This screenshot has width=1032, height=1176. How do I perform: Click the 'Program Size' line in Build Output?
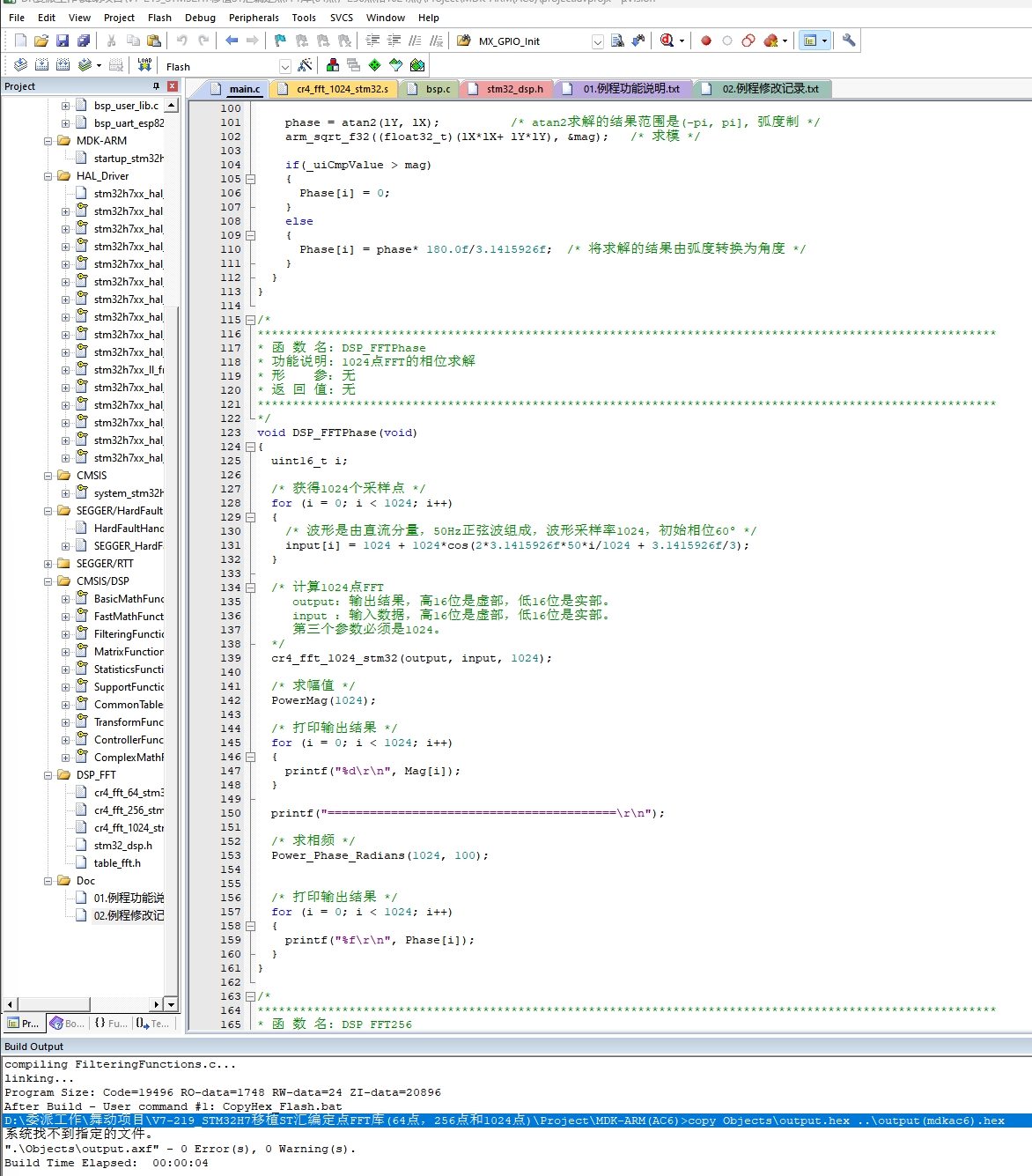point(223,1092)
